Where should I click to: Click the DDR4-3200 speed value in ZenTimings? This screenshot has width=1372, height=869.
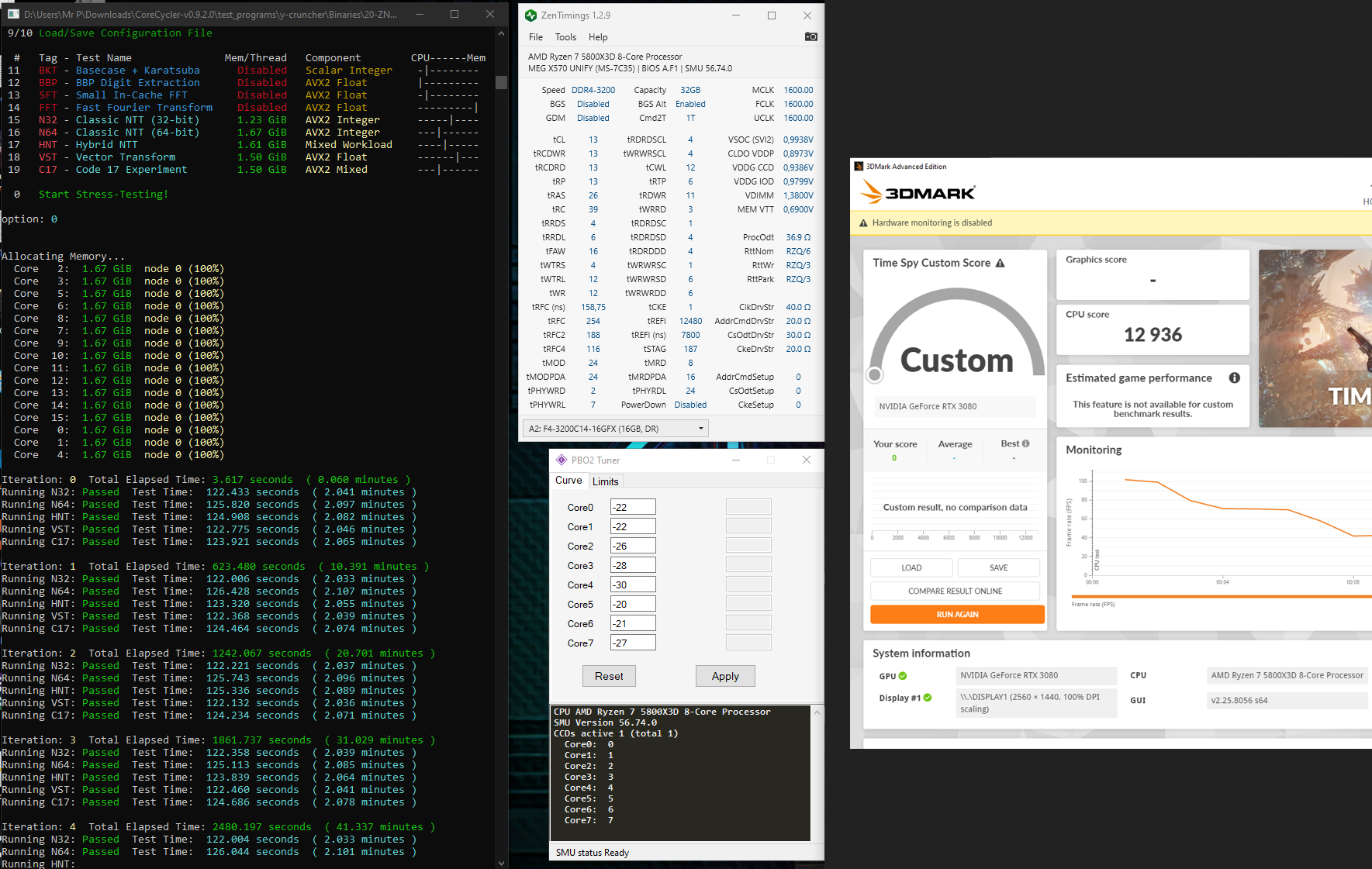(593, 90)
